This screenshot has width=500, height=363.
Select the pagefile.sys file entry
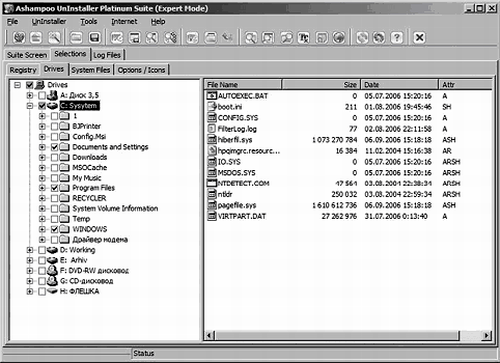pyautogui.click(x=237, y=205)
